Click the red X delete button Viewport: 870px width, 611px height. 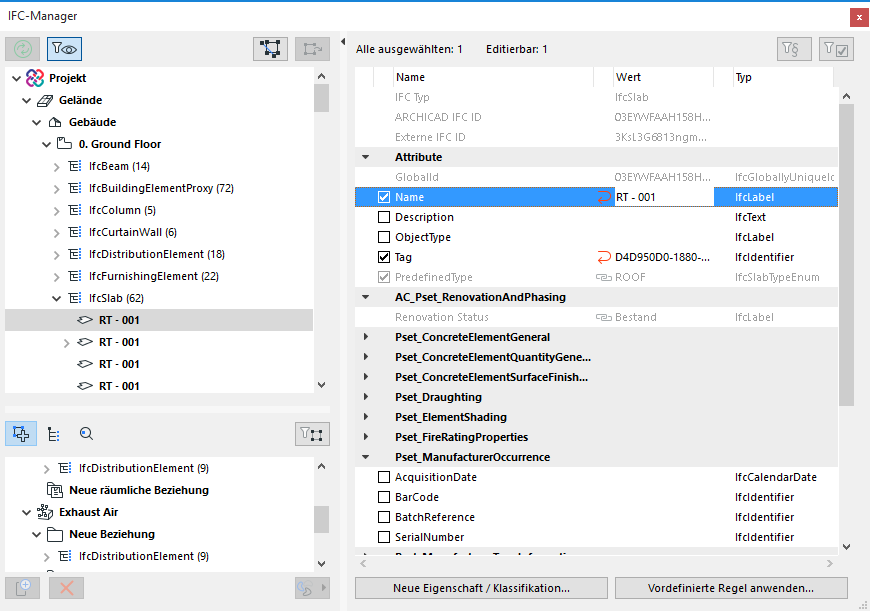[67, 588]
